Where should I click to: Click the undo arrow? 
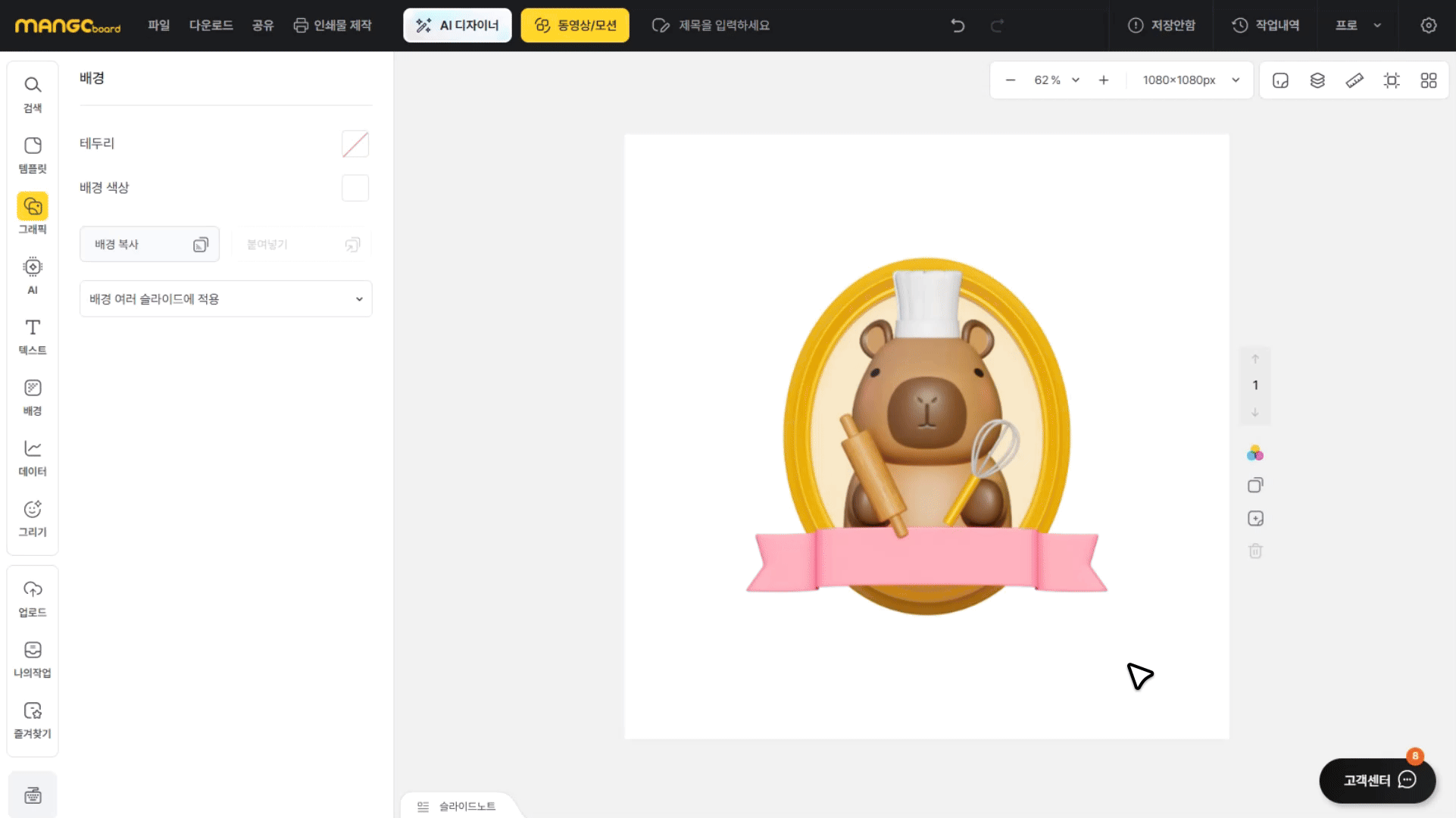958,26
